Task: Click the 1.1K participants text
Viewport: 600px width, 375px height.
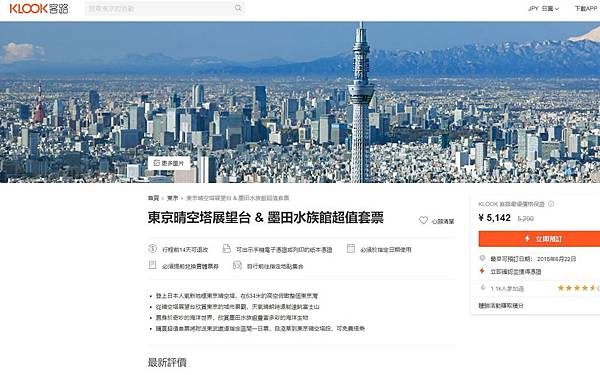Action: [x=507, y=289]
